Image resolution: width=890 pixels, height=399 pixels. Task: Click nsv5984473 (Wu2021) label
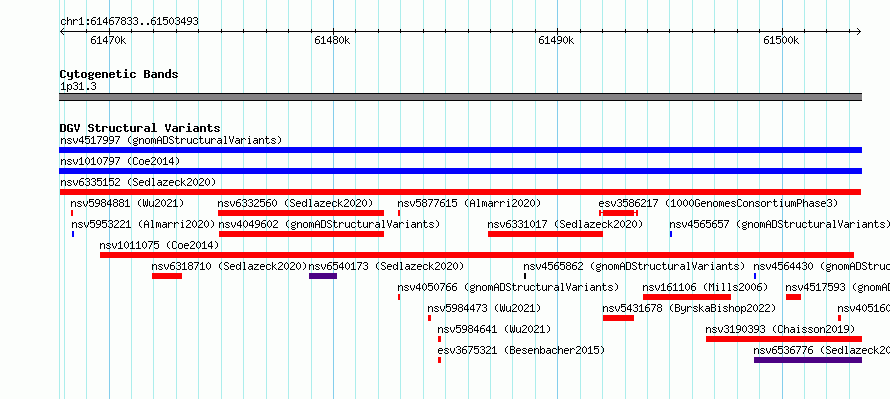(484, 308)
